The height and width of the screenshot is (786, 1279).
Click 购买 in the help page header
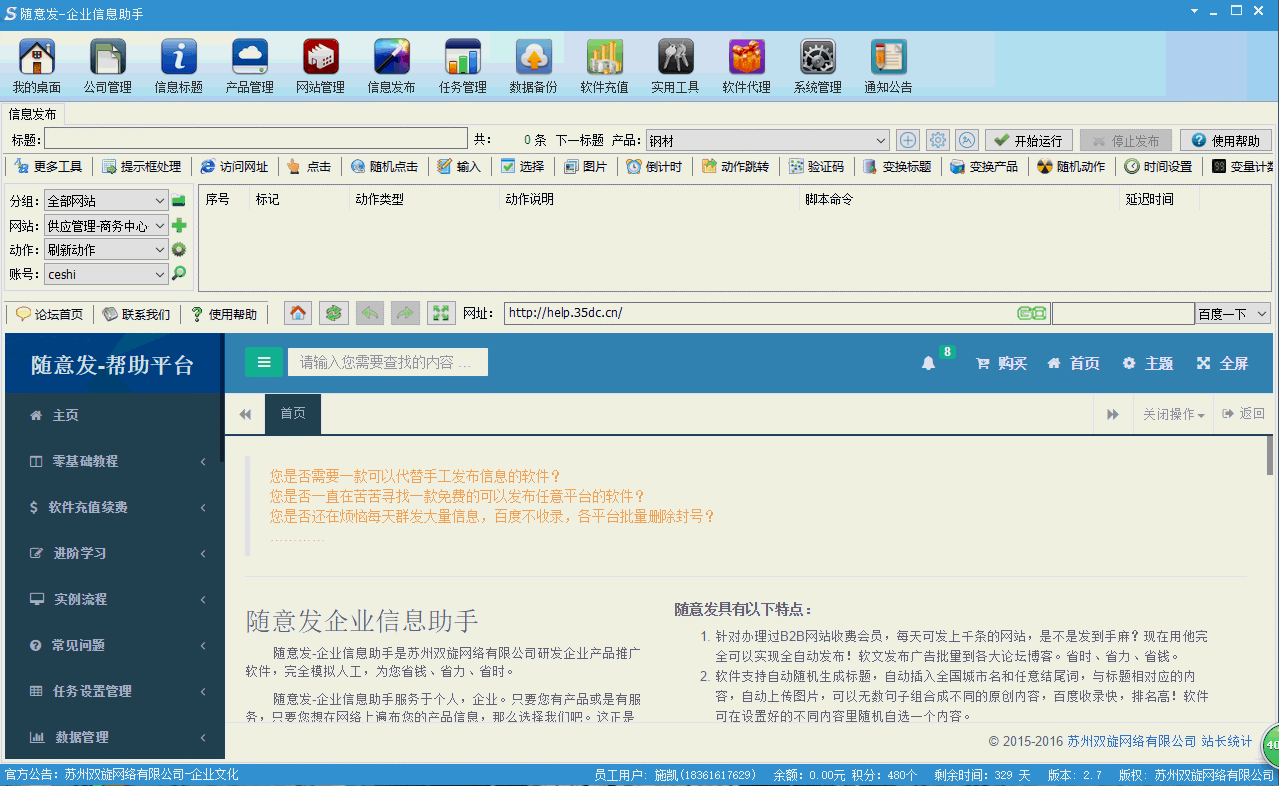pos(1002,363)
